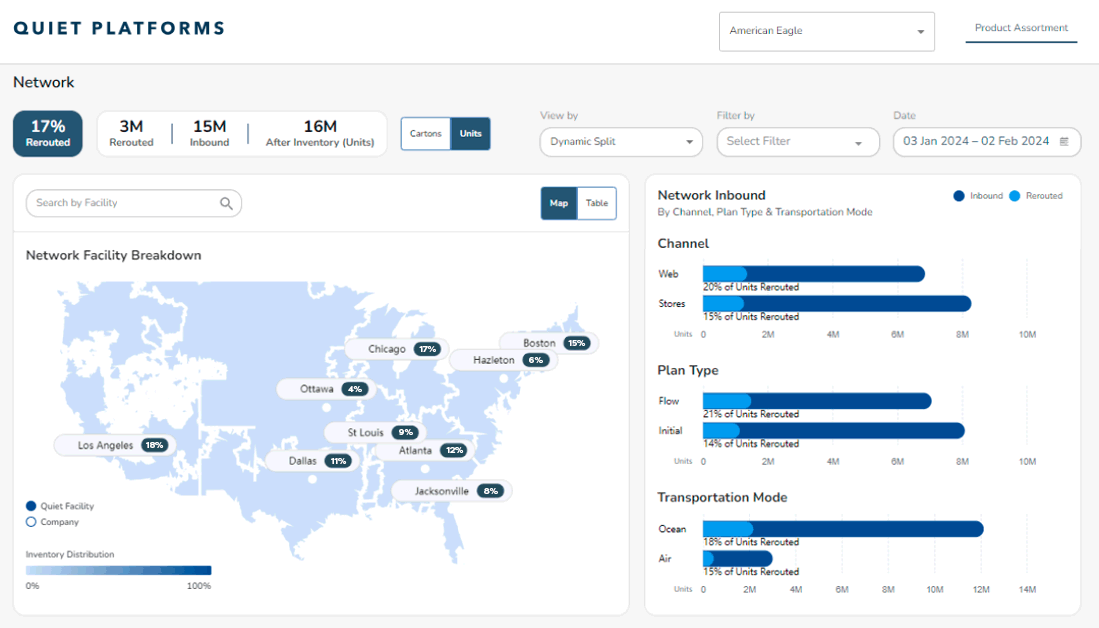Click the Rerouted legend dot

tap(1014, 196)
